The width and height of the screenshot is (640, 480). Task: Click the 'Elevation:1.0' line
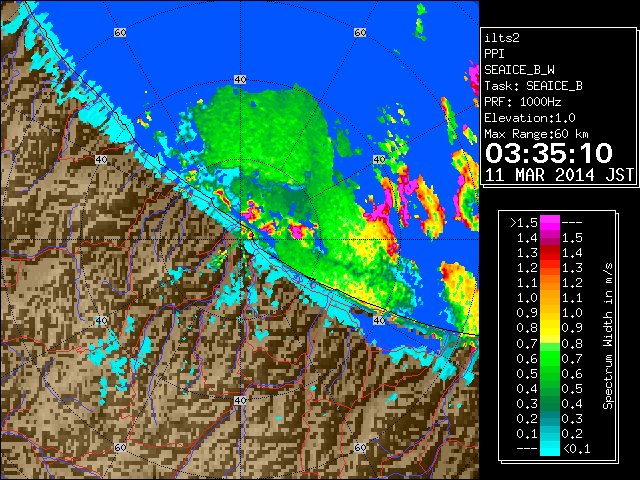point(530,118)
